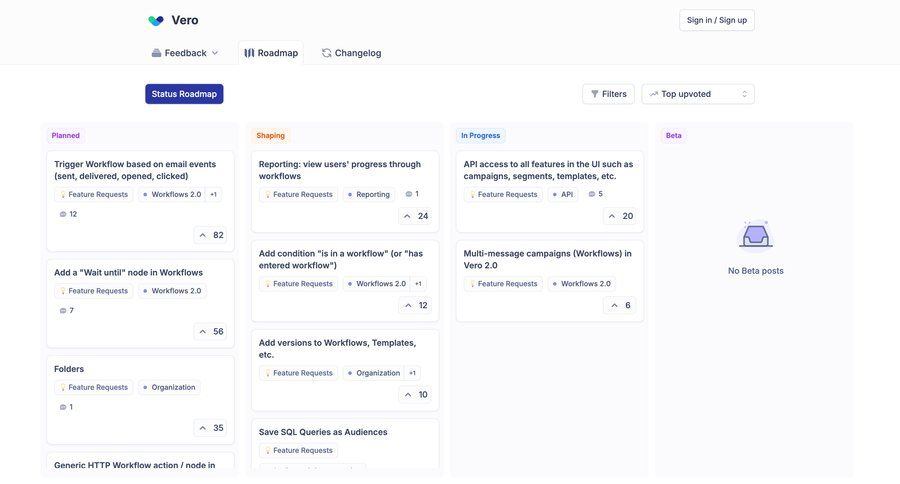Image resolution: width=900 pixels, height=484 pixels.
Task: Open the Filters panel
Action: tap(608, 94)
